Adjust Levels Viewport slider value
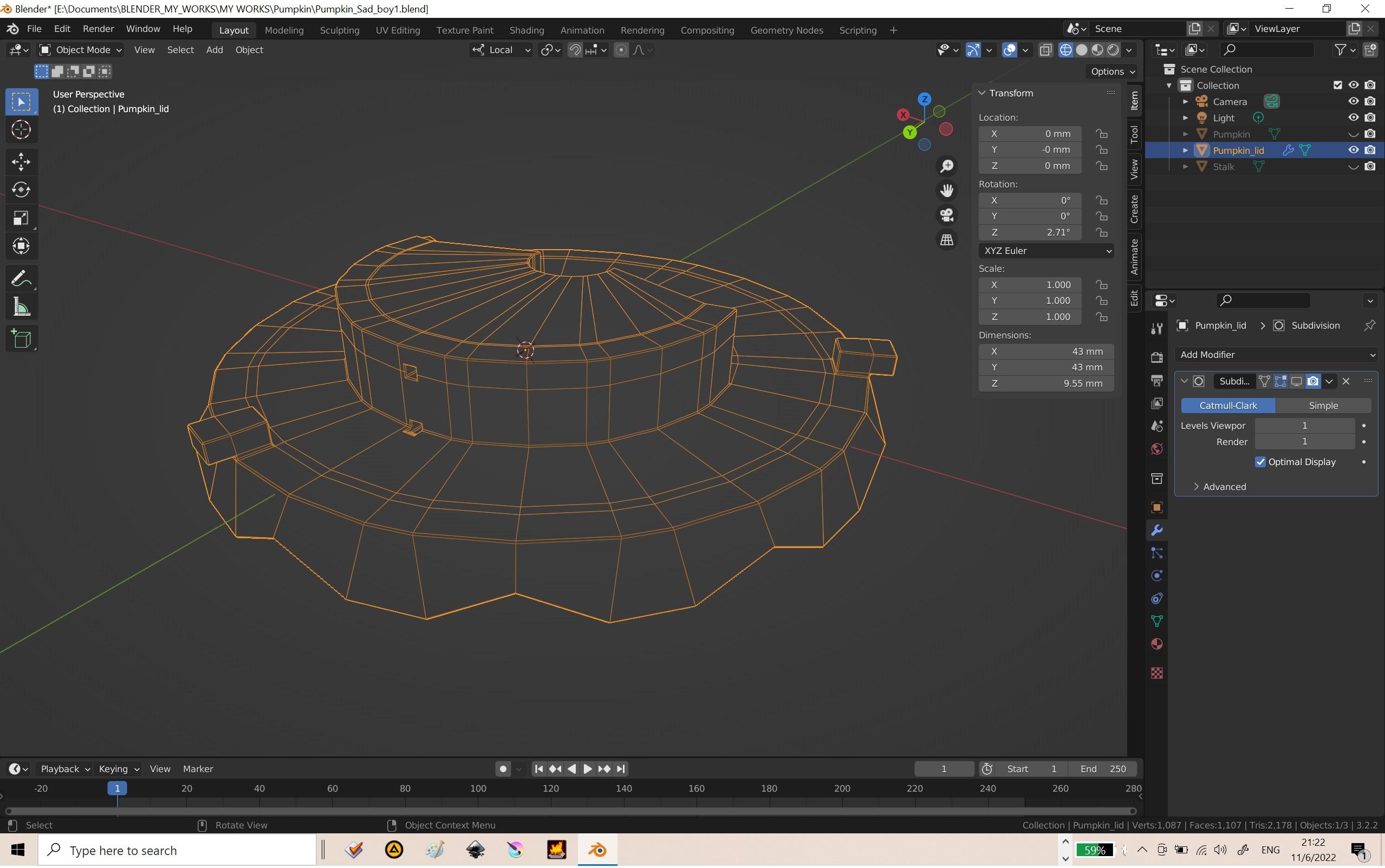This screenshot has height=868, width=1385. tap(1304, 425)
